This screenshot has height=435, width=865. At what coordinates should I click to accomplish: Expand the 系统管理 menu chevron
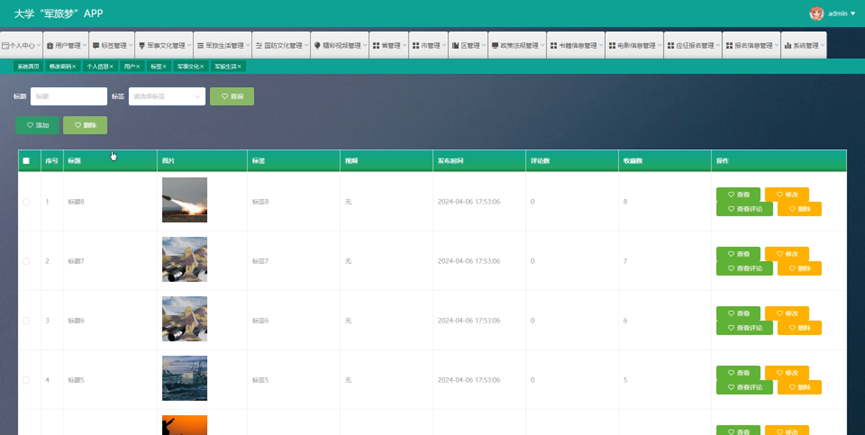[x=823, y=46]
